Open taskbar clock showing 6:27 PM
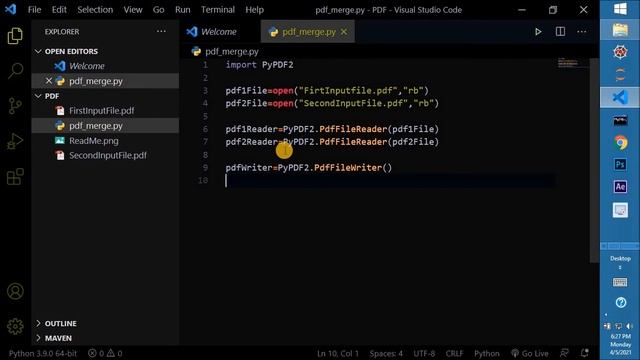Screen dimensions: 640x360 pyautogui.click(x=620, y=344)
